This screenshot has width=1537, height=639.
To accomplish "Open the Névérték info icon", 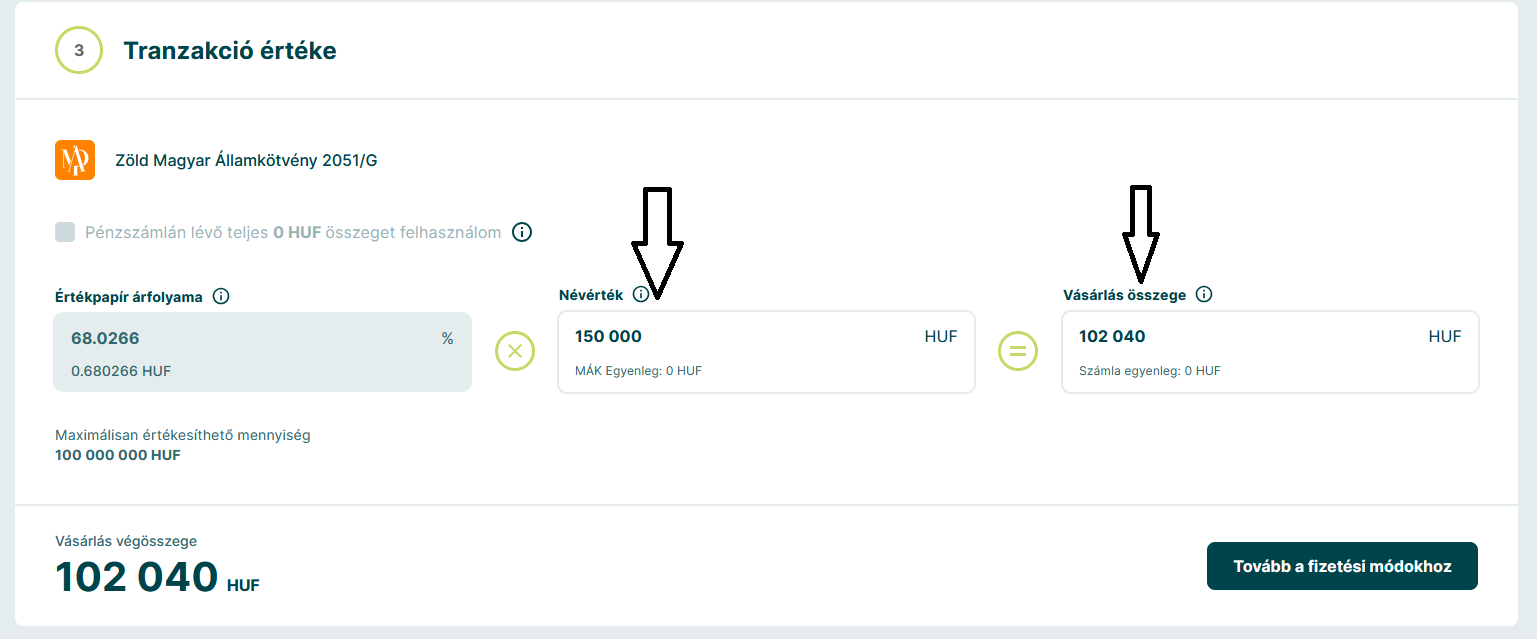I will (x=641, y=295).
